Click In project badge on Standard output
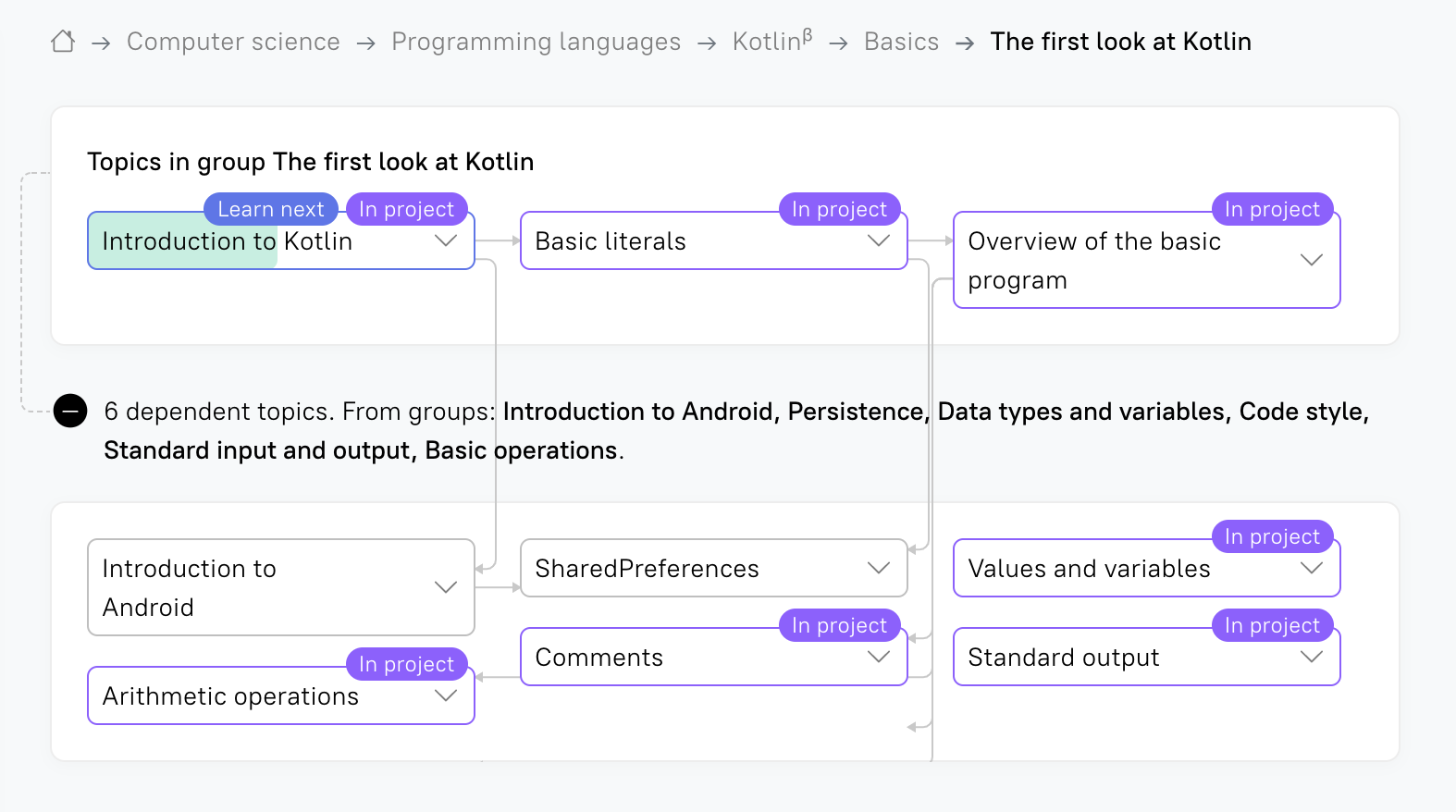 tap(1273, 625)
